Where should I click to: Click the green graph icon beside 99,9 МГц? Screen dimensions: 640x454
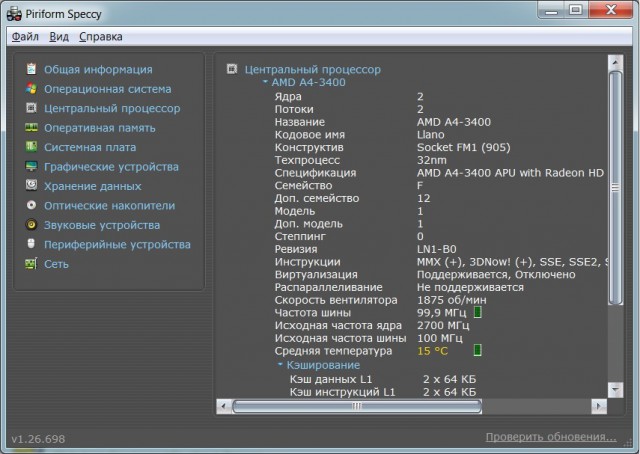click(478, 313)
